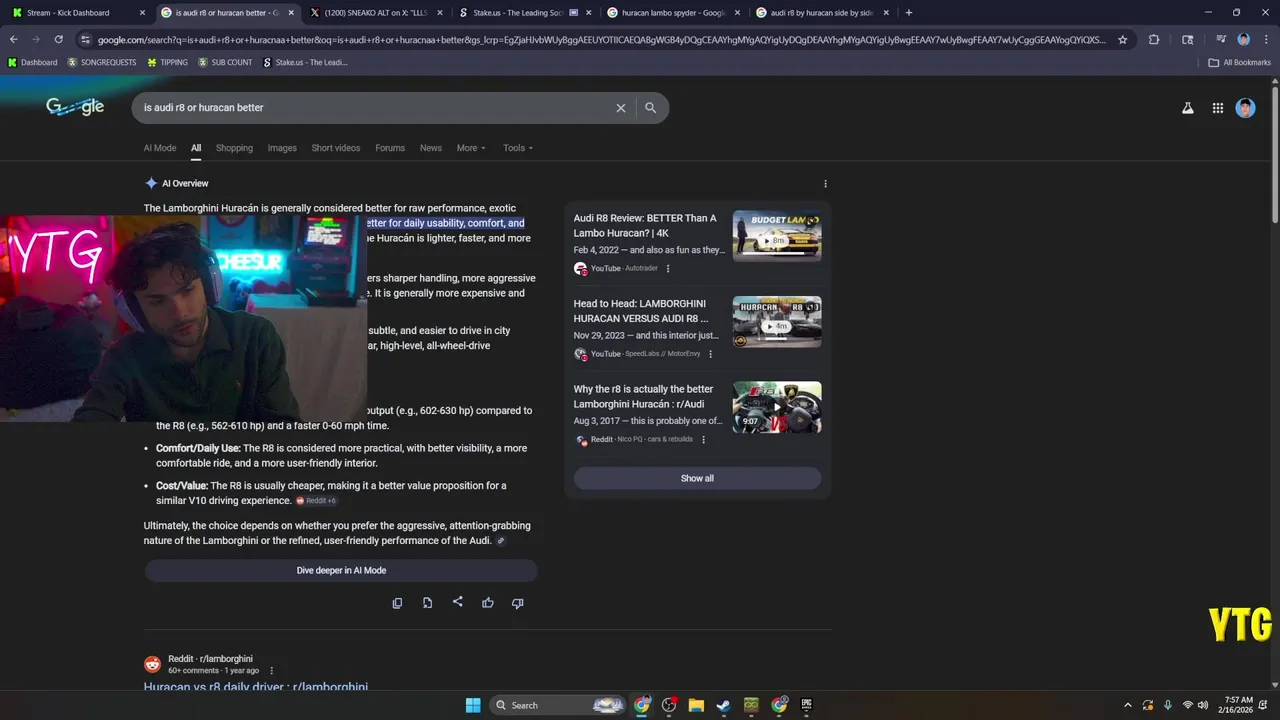Screen dimensions: 1280x720
Task: Open SUB COUNT bookmark
Action: click(x=225, y=62)
